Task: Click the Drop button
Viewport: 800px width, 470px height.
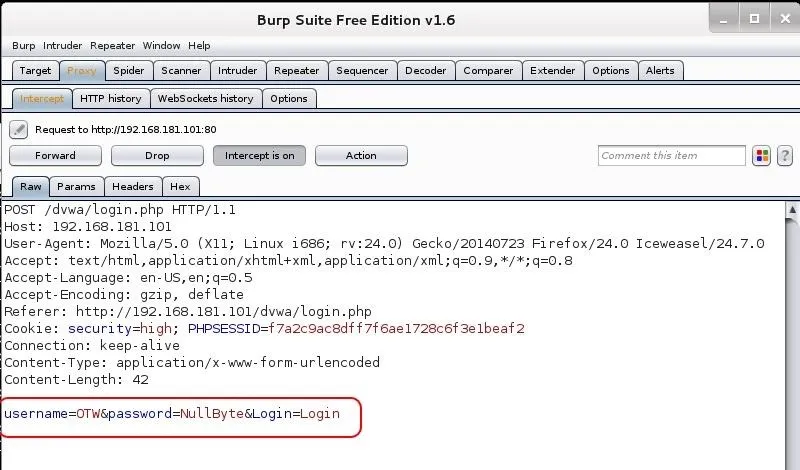Action: tap(157, 156)
